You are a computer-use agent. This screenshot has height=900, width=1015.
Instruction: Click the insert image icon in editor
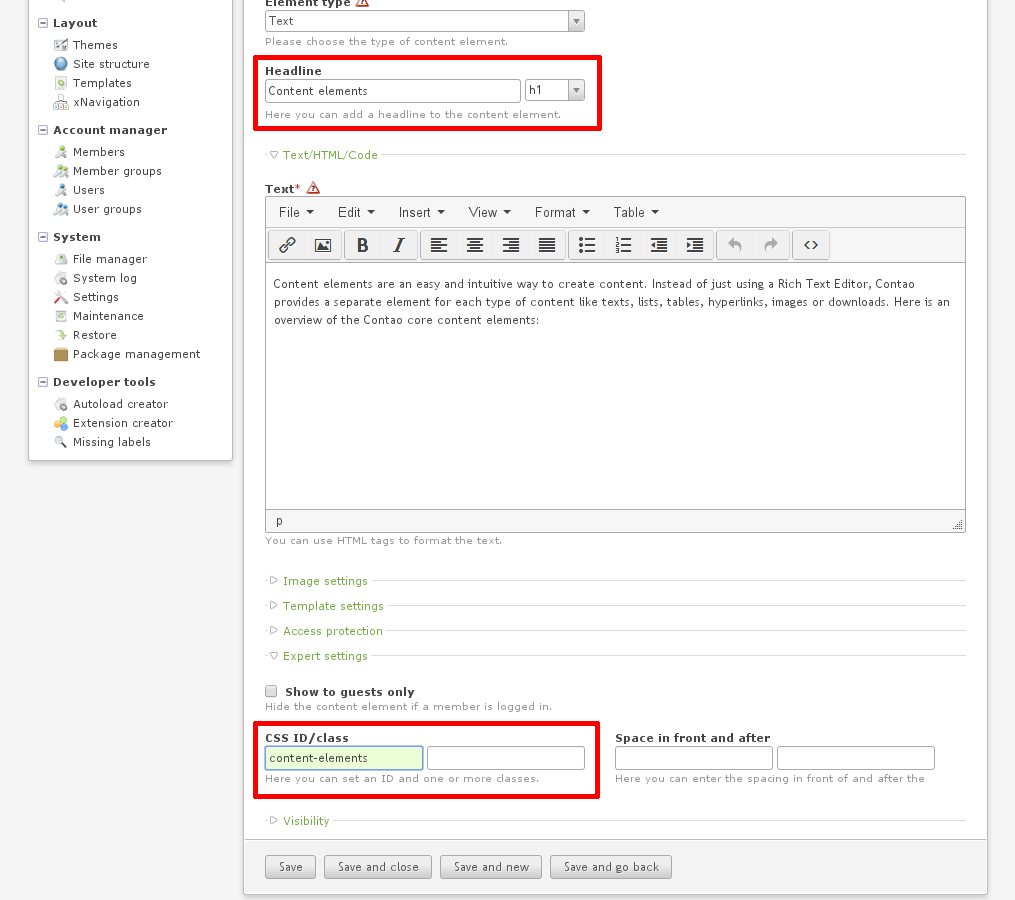[323, 245]
